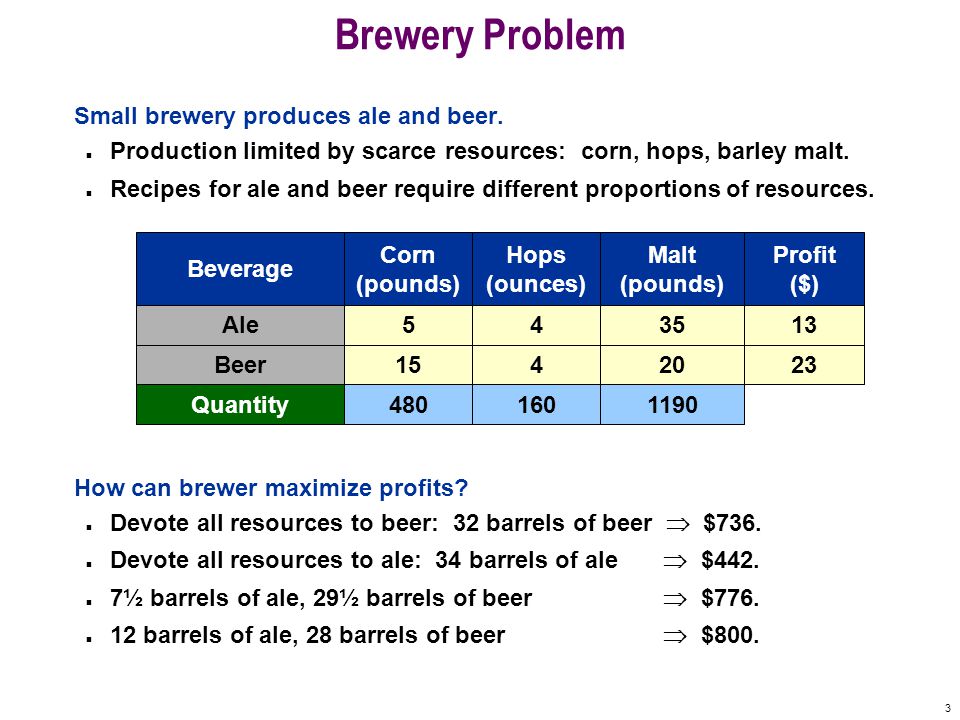960x720 pixels.
Task: Click the green Quantity cell
Action: tap(240, 405)
